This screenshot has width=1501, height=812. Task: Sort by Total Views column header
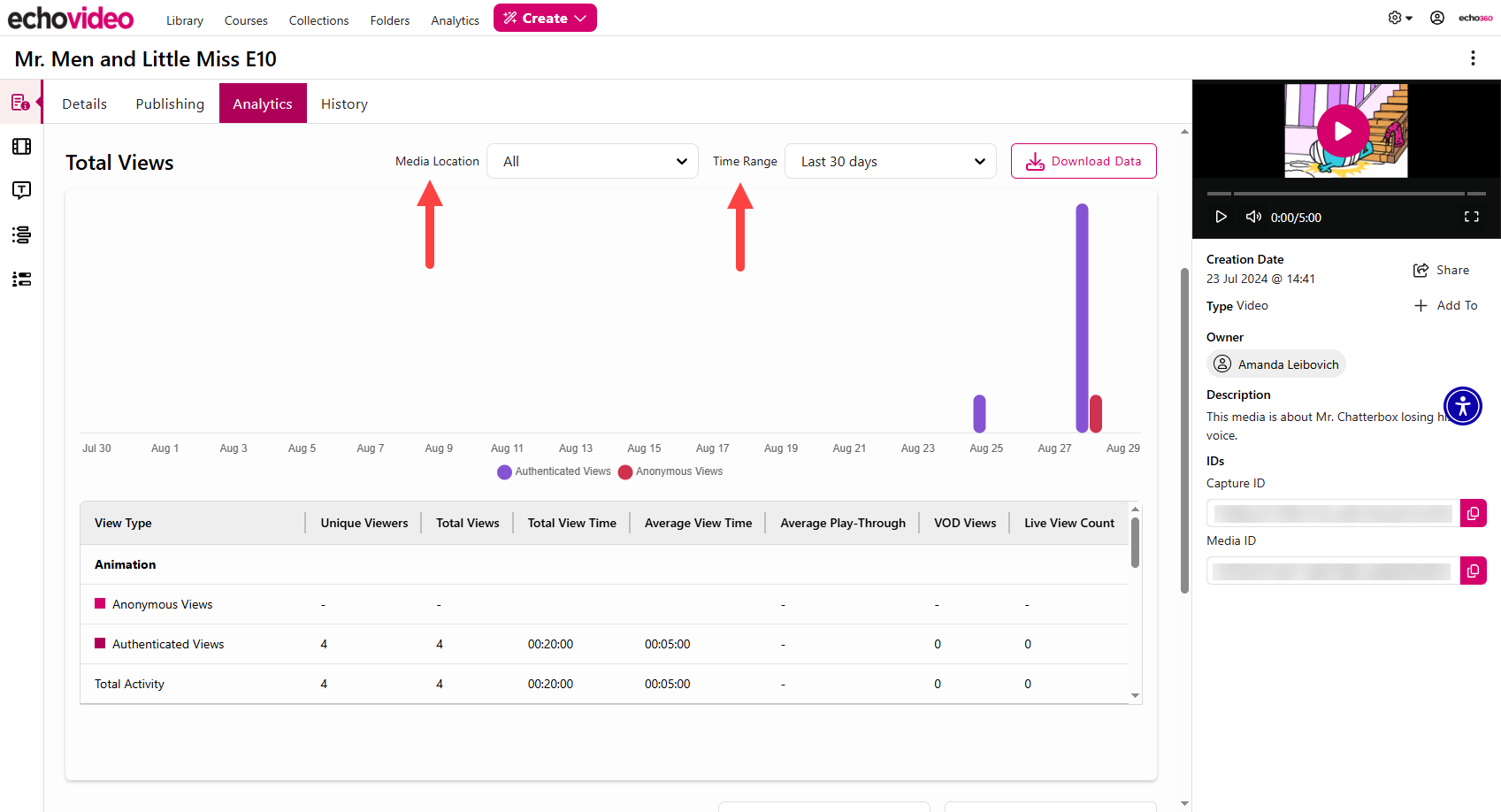[468, 523]
